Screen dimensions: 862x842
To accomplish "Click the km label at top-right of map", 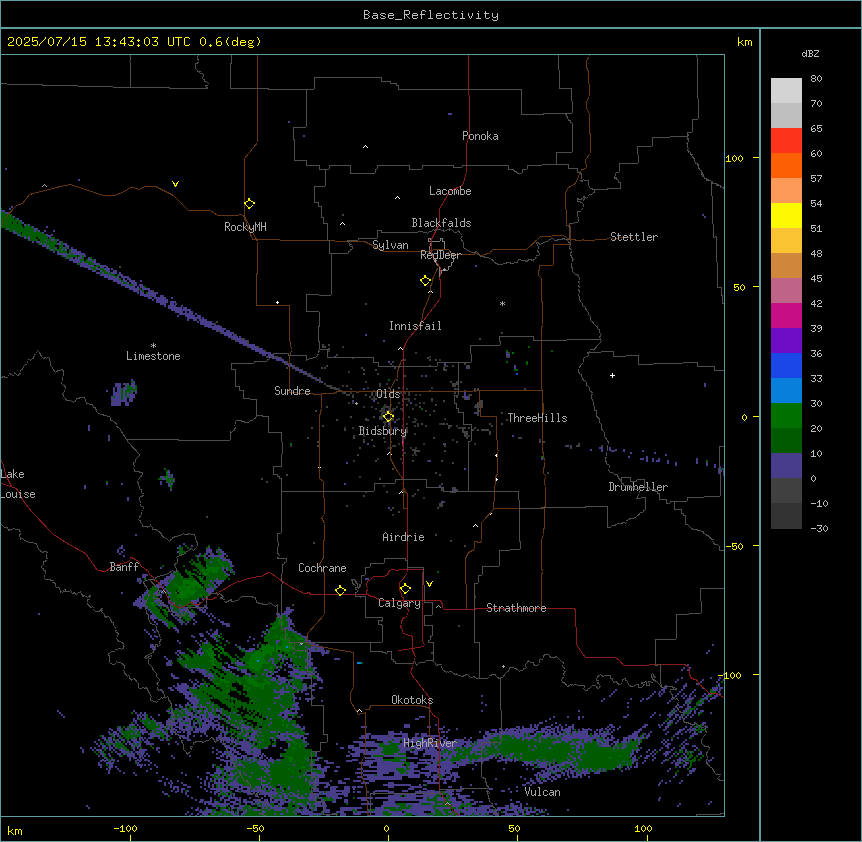I will pos(745,42).
